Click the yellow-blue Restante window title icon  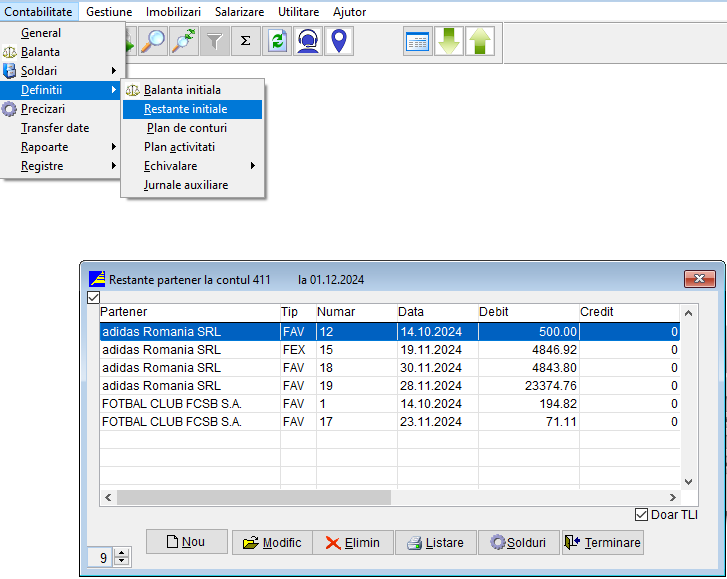(97, 279)
